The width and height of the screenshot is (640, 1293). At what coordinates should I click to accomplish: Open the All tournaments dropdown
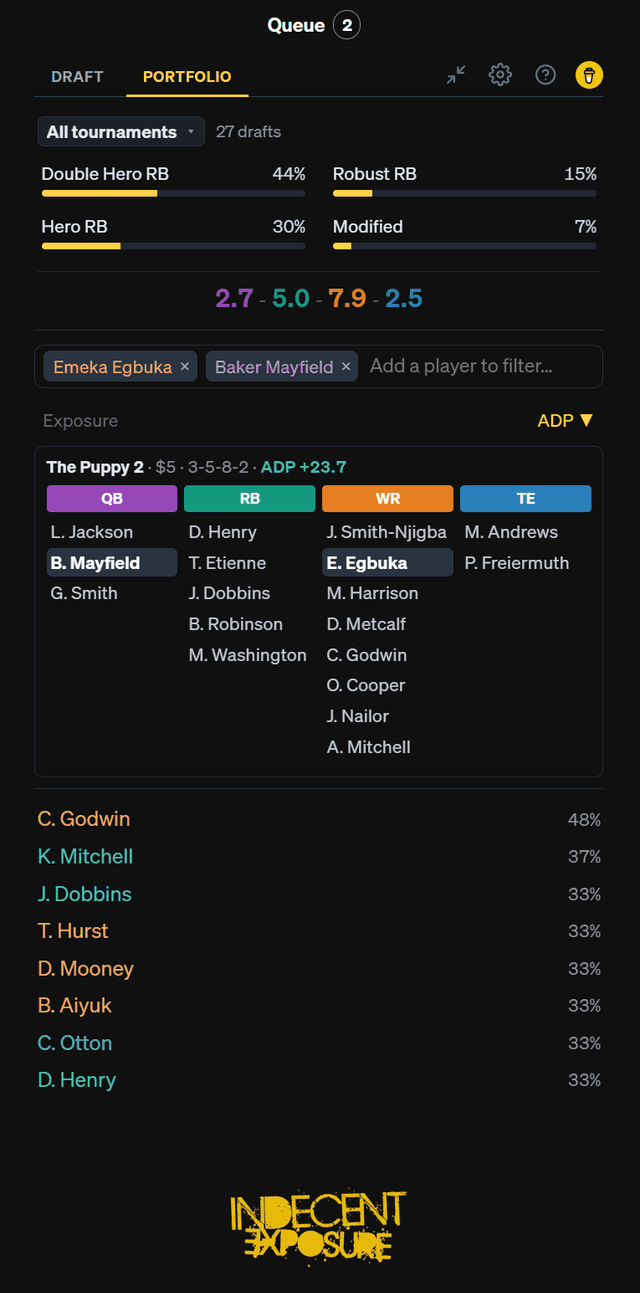point(121,132)
